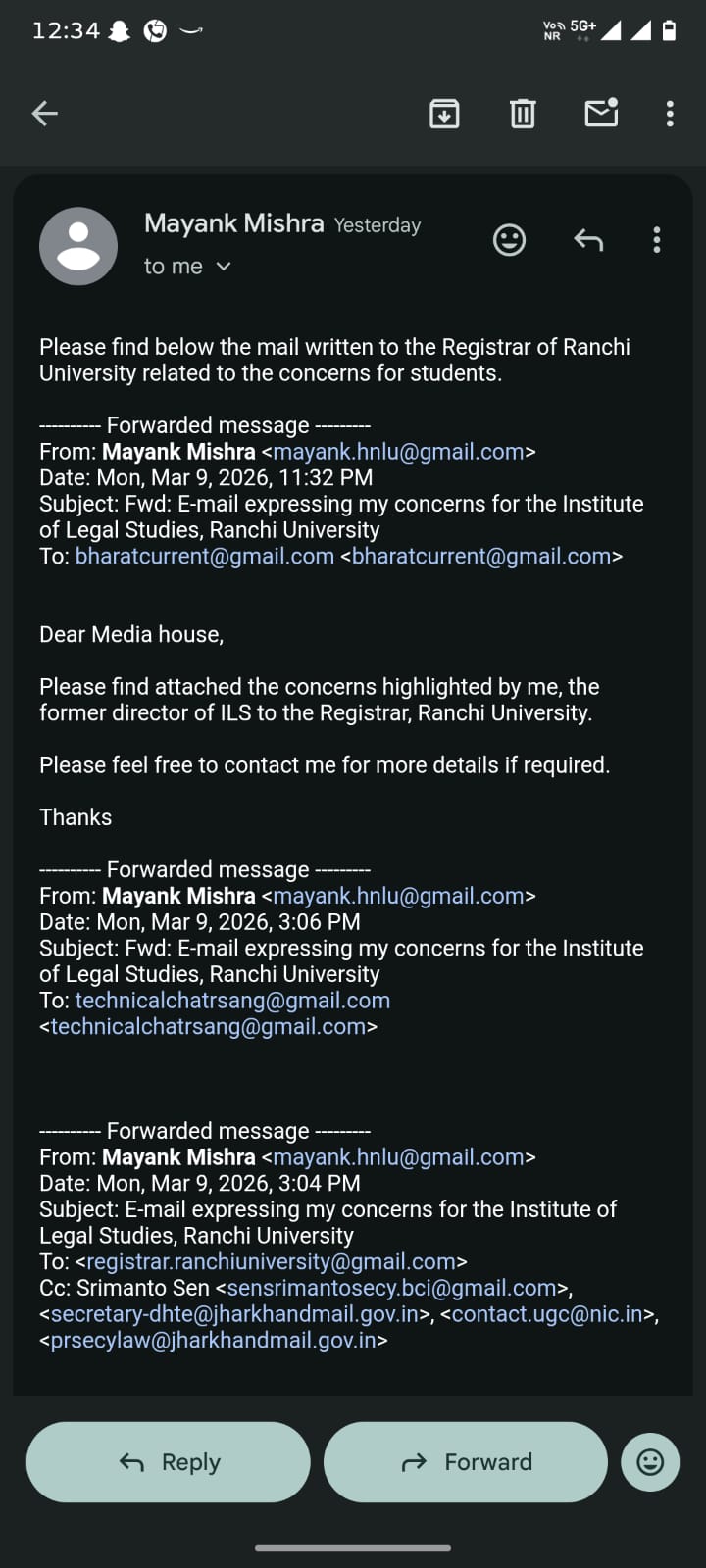Tap the Snapchat notification icon in status bar

[120, 31]
